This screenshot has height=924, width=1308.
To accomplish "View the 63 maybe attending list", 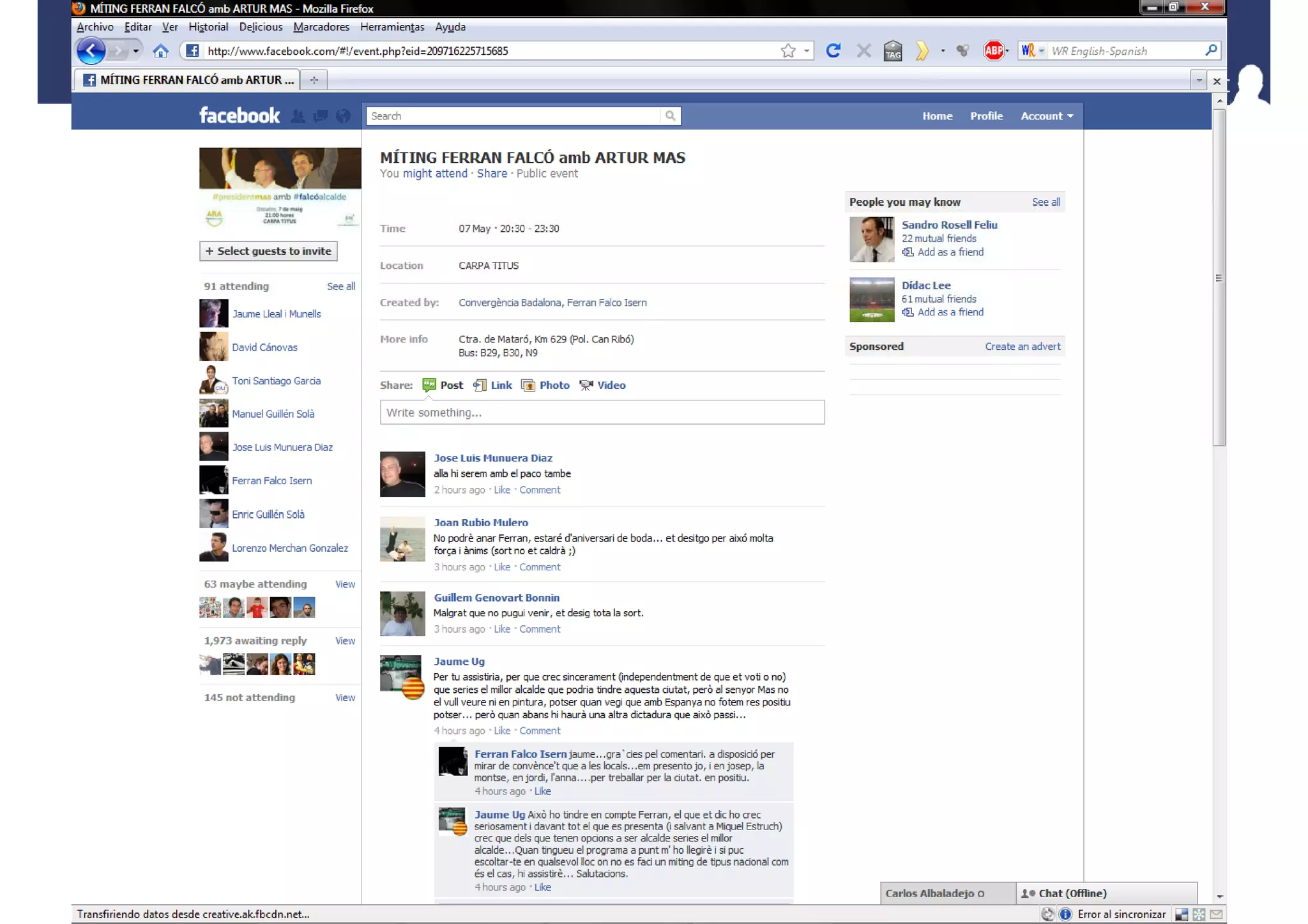I will (x=345, y=584).
